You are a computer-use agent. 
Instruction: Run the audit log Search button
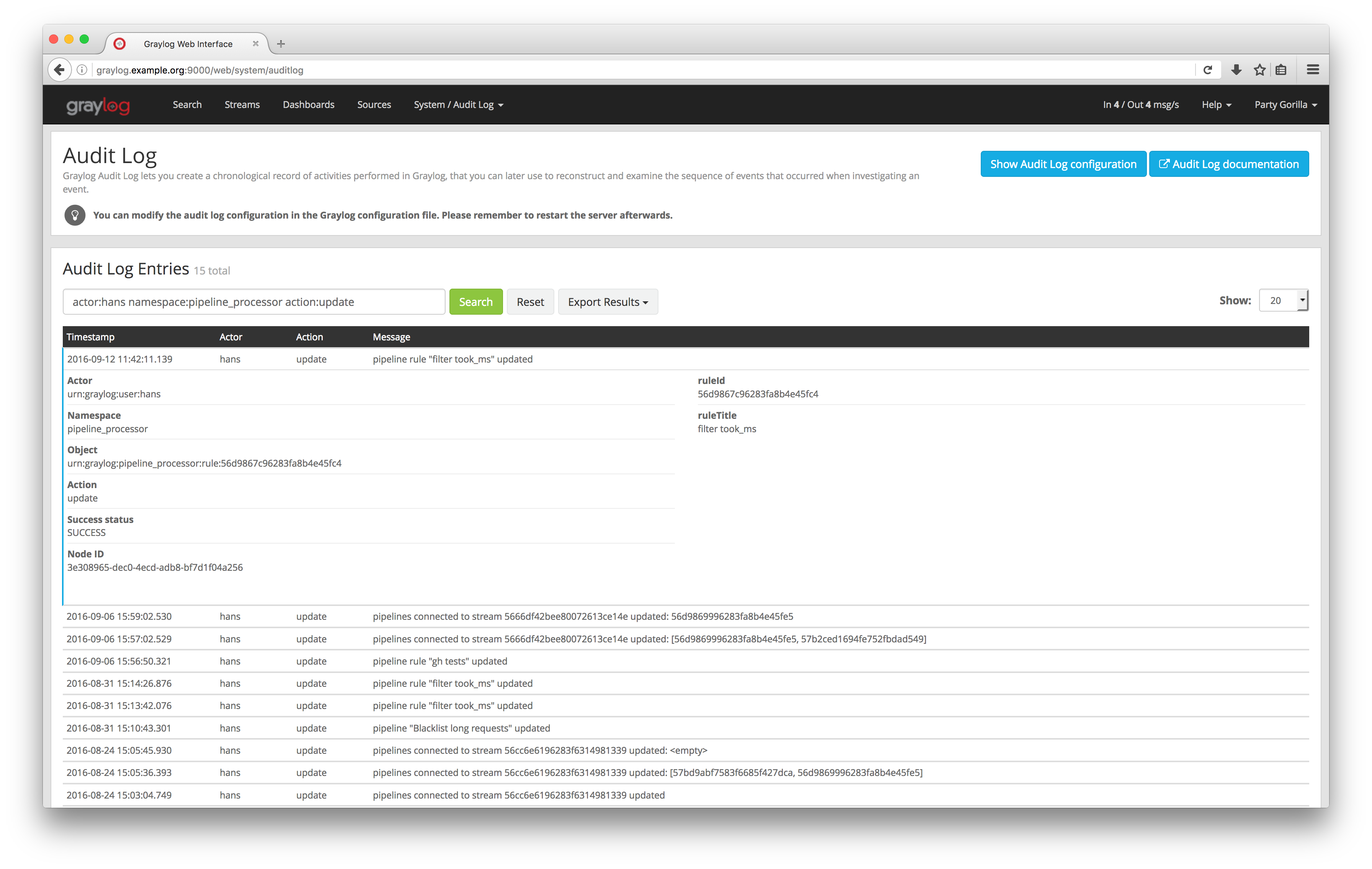tap(476, 302)
